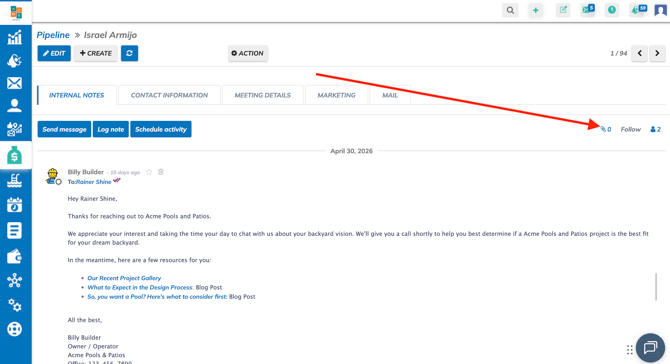The width and height of the screenshot is (670, 364).
Task: Open the marketing megaphone sidebar icon
Action: pyautogui.click(x=15, y=61)
